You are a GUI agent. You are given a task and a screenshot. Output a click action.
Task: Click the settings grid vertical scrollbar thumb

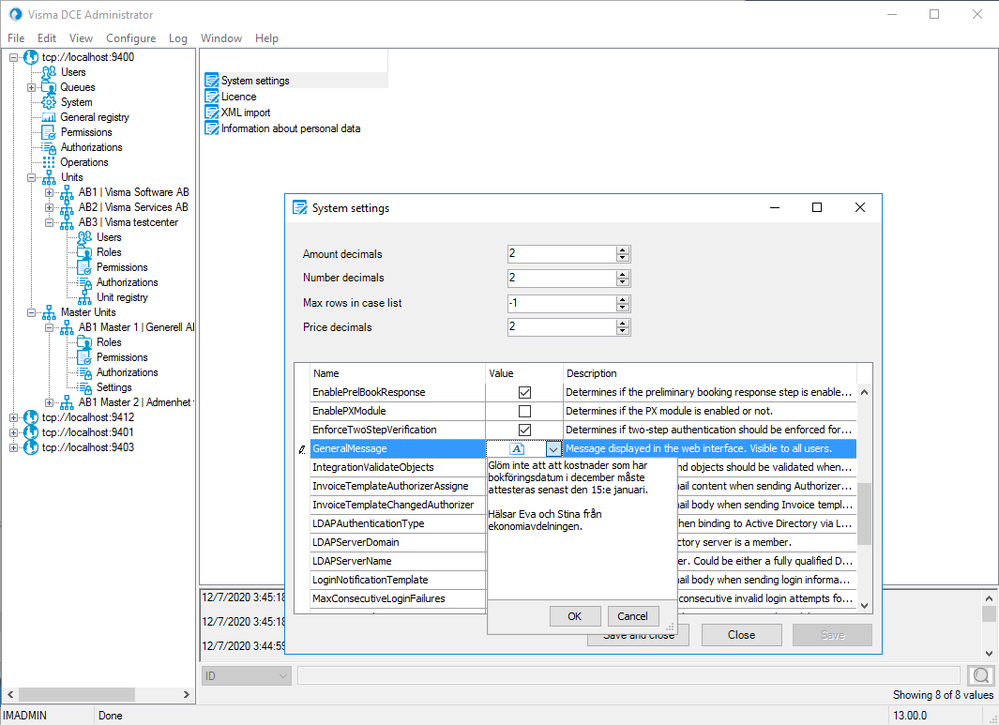(864, 513)
